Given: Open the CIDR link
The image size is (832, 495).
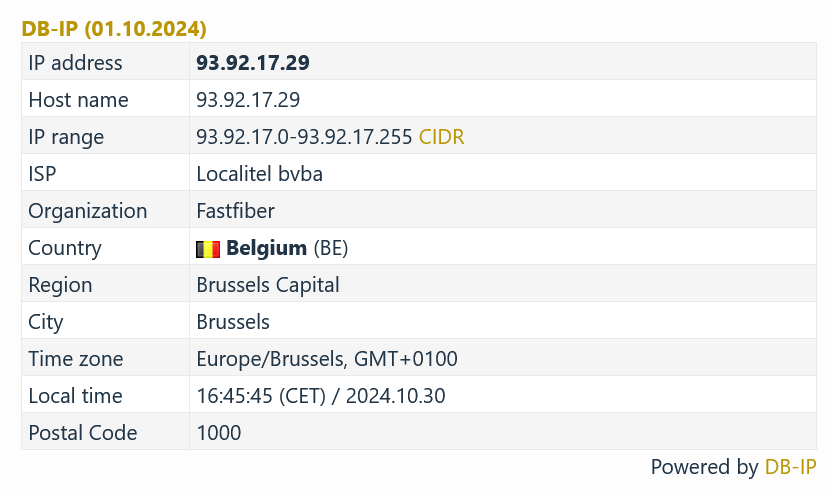Looking at the screenshot, I should point(442,137).
